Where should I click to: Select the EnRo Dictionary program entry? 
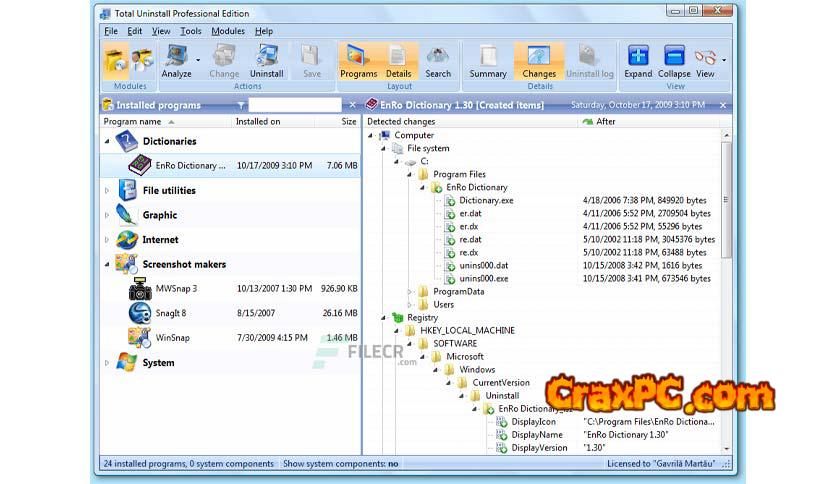click(230, 166)
